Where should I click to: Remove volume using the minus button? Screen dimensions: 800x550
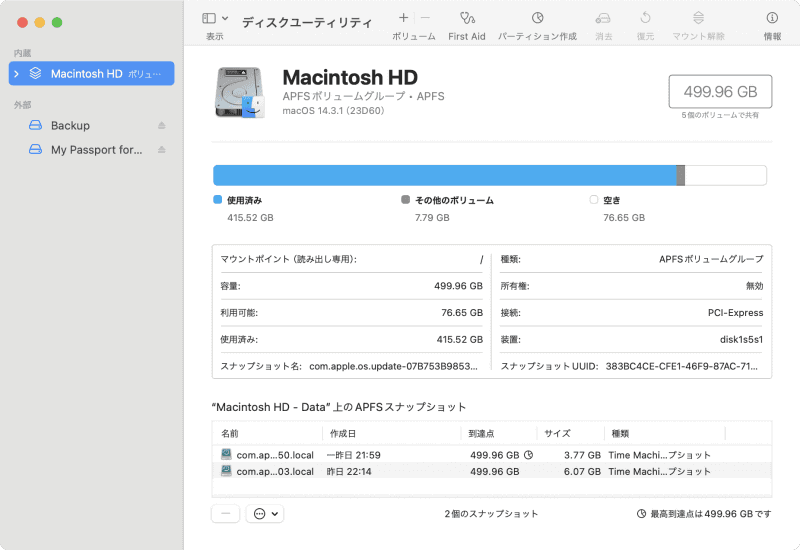(425, 18)
